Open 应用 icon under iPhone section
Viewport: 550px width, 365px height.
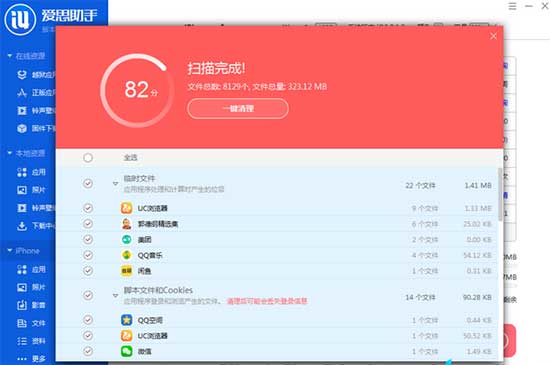pyautogui.click(x=22, y=269)
